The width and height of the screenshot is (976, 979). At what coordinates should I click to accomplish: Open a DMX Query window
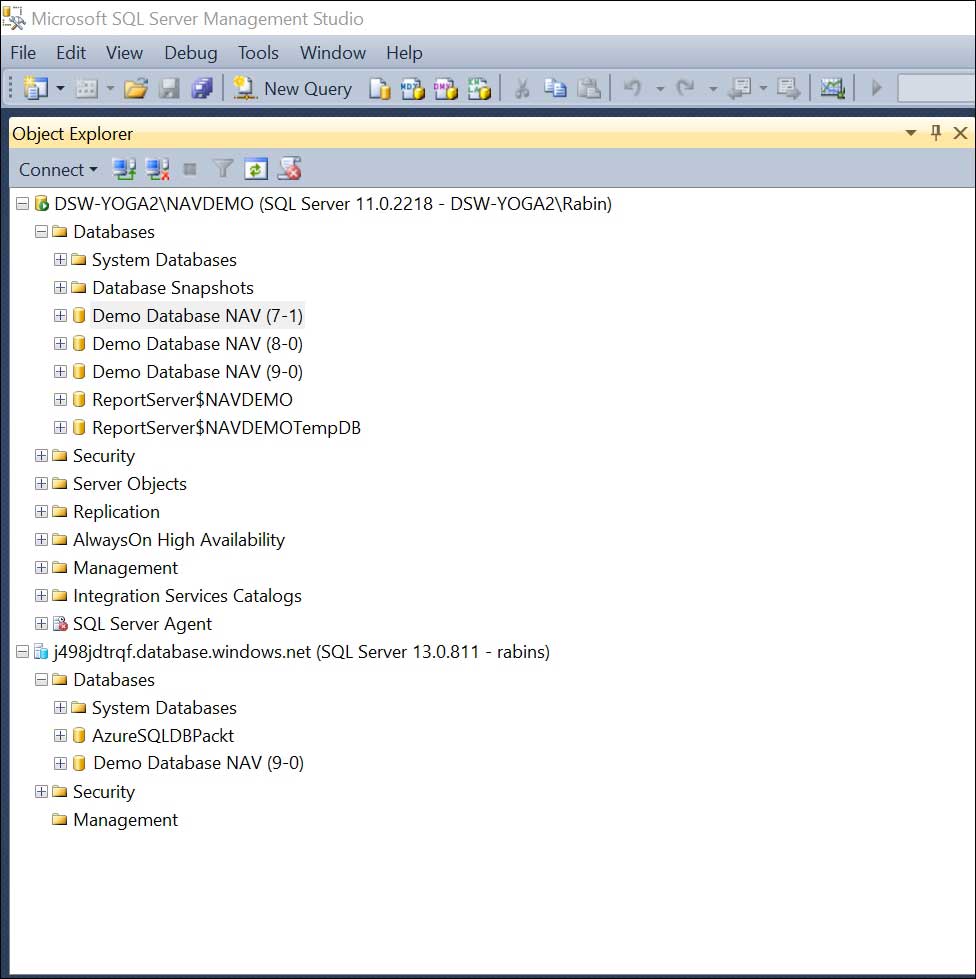coord(445,89)
